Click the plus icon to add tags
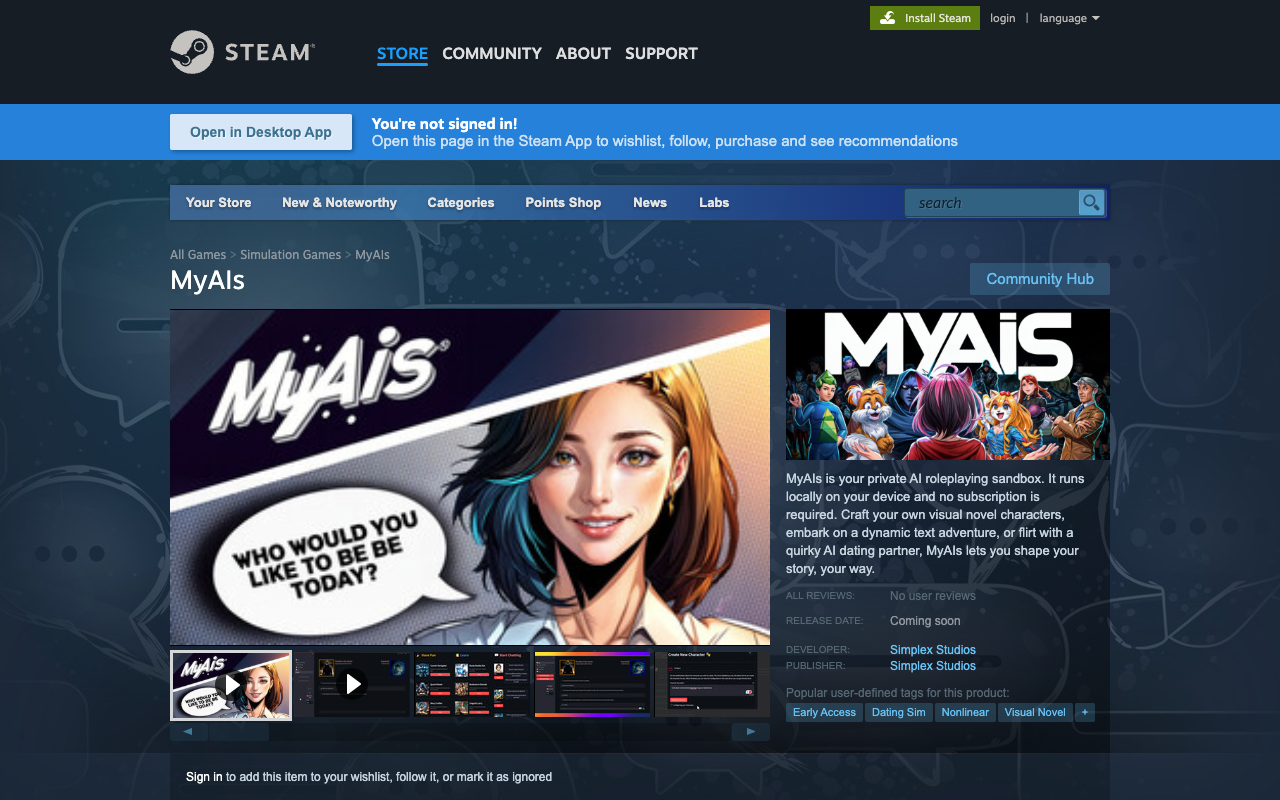Image resolution: width=1280 pixels, height=800 pixels. [x=1085, y=712]
